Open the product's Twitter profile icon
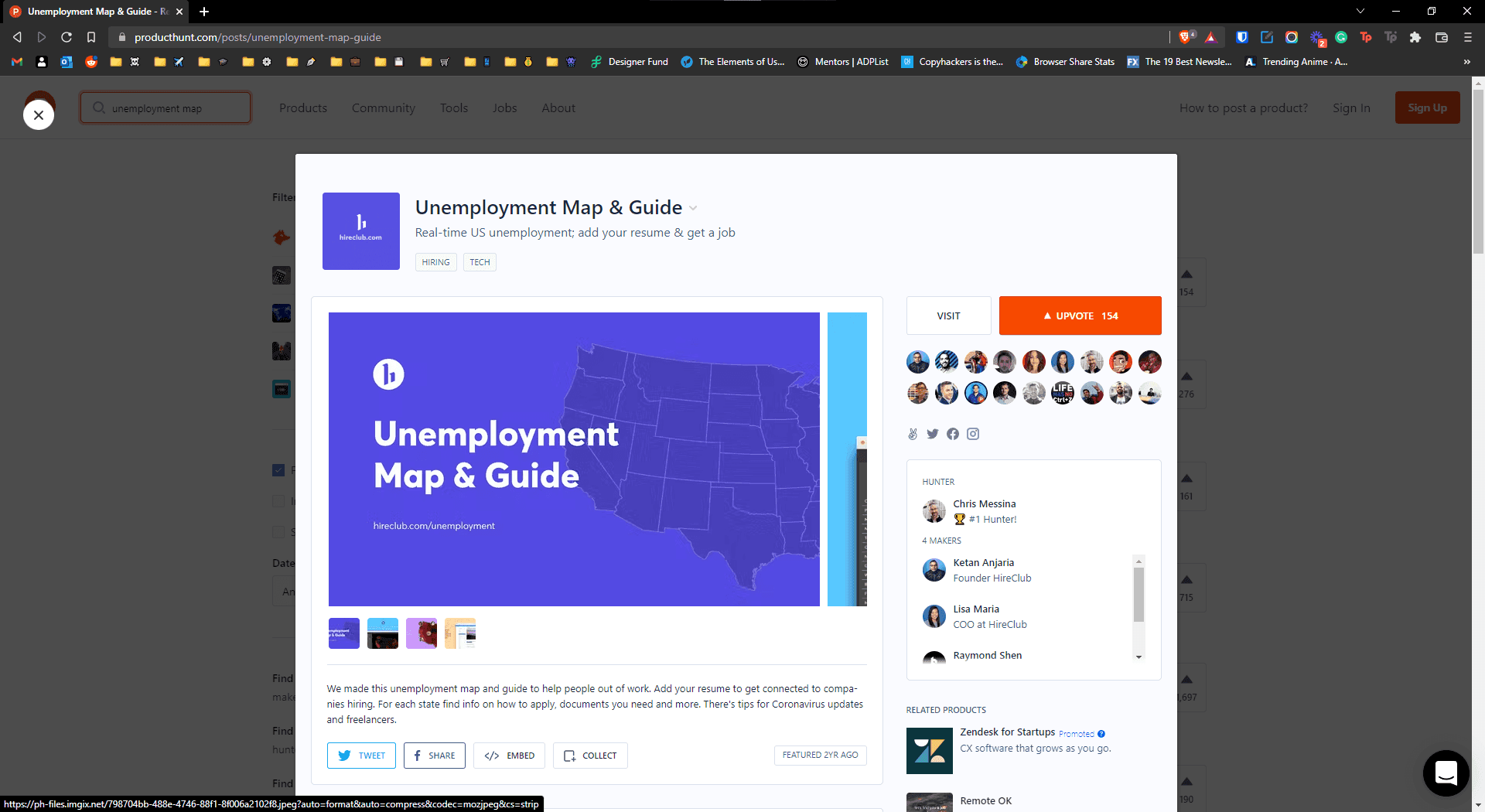The width and height of the screenshot is (1485, 812). pos(933,434)
